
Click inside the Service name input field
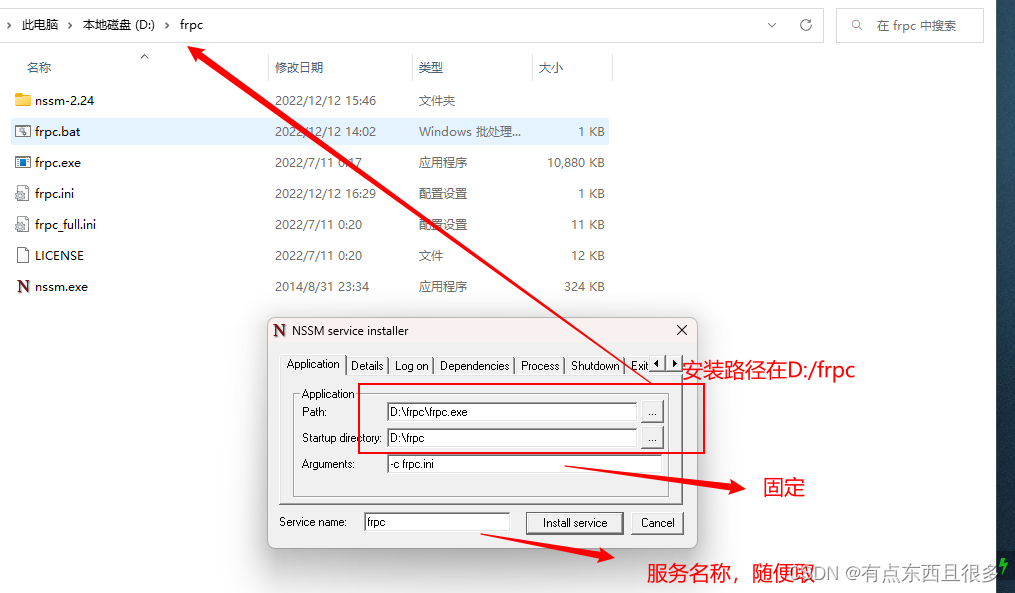437,521
